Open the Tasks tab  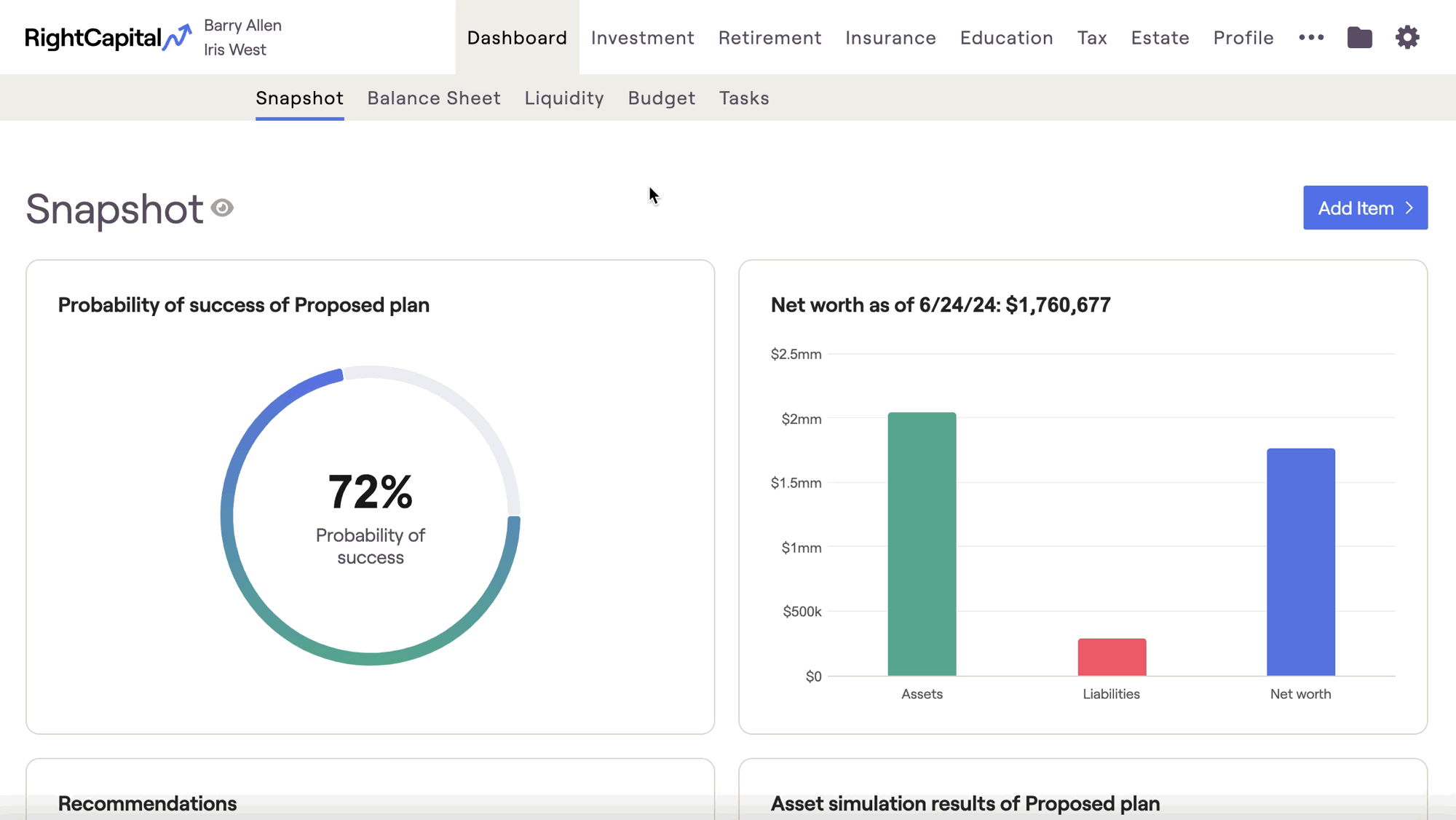coord(744,98)
